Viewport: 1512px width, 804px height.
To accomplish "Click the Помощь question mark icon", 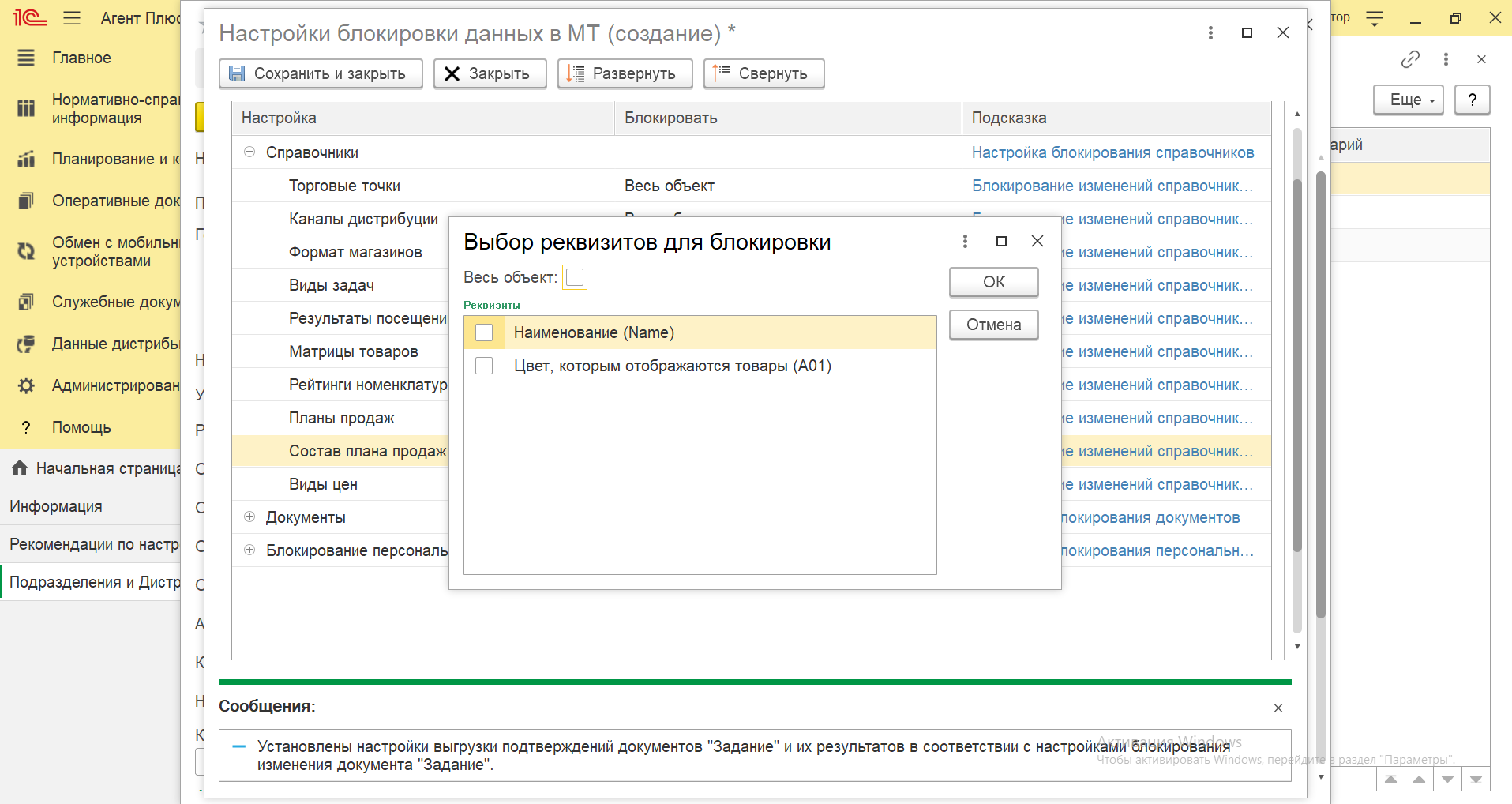I will click(x=26, y=427).
